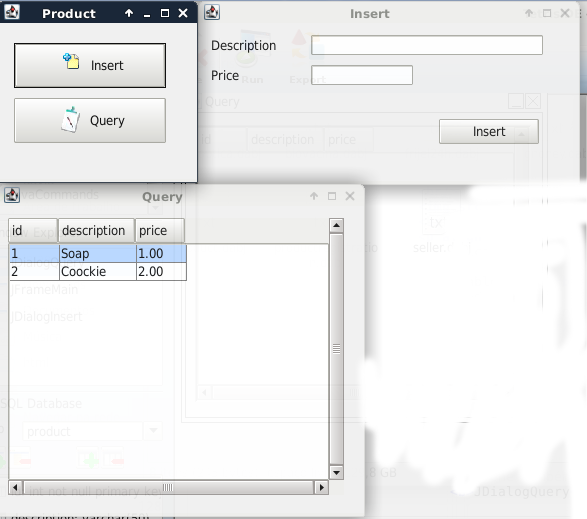The image size is (587, 519).
Task: Click the Query button's clipboard icon
Action: 70,119
